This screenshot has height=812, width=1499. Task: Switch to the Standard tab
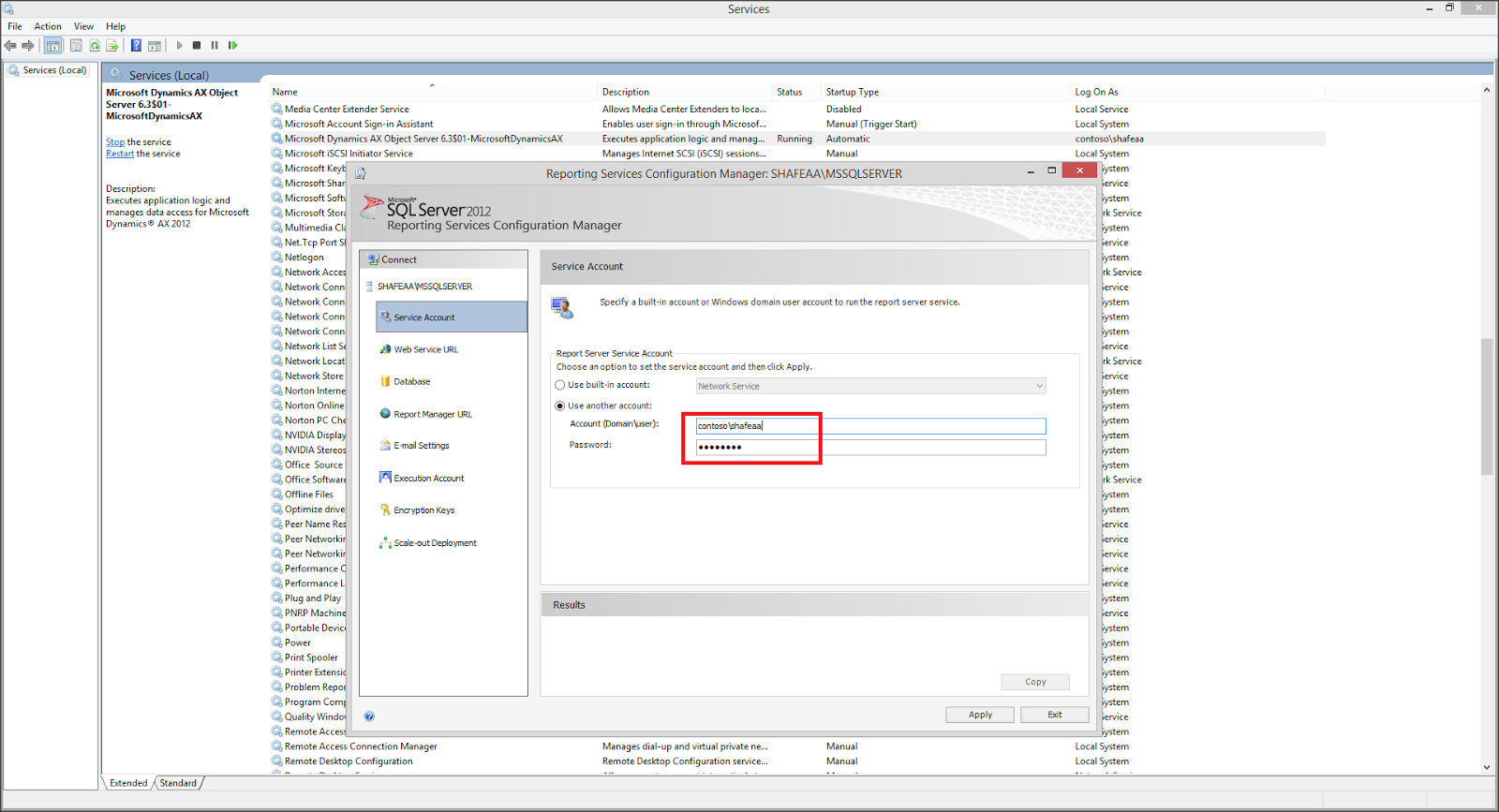tap(178, 783)
